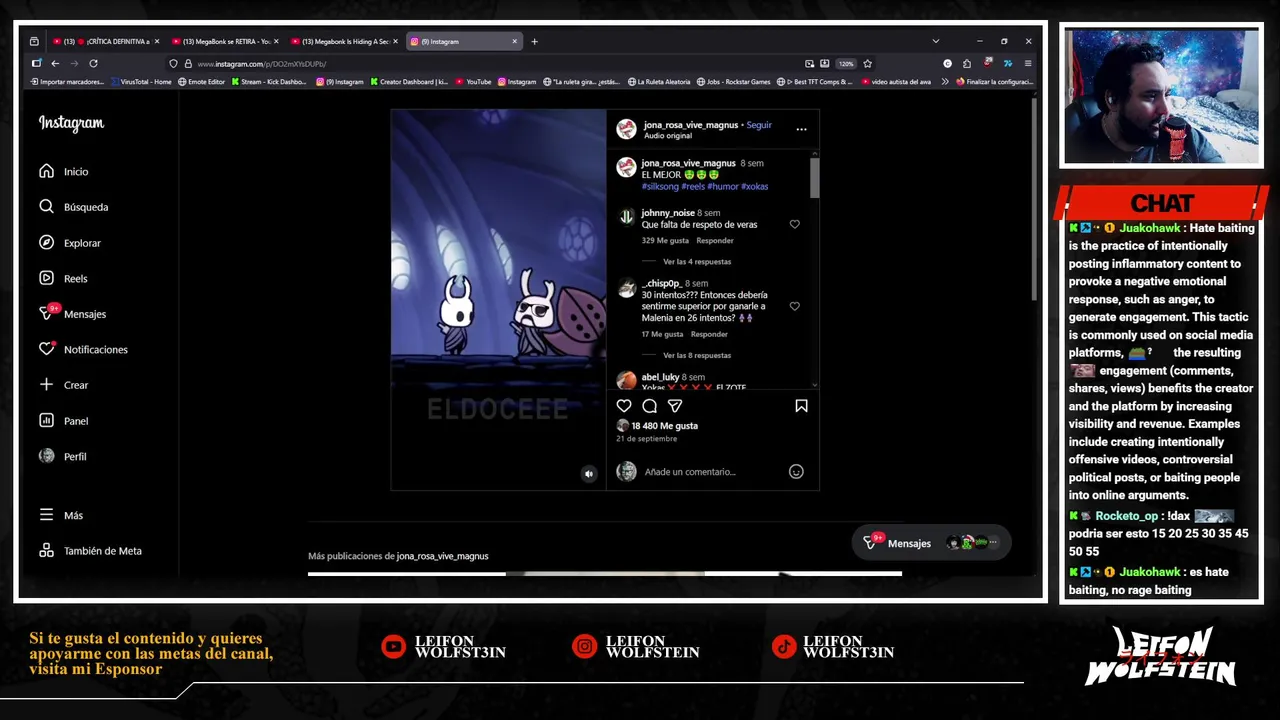
Task: Click the #xokas hashtag
Action: pos(754,187)
